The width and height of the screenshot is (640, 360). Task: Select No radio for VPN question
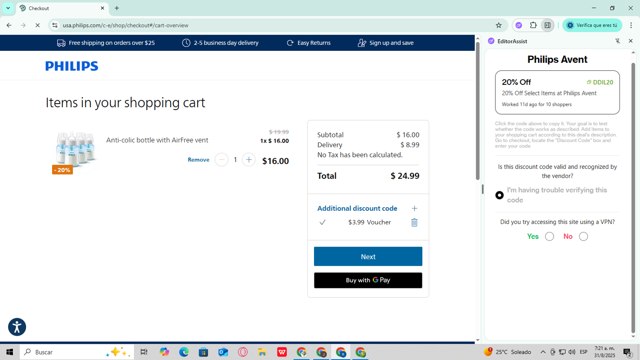click(x=583, y=236)
